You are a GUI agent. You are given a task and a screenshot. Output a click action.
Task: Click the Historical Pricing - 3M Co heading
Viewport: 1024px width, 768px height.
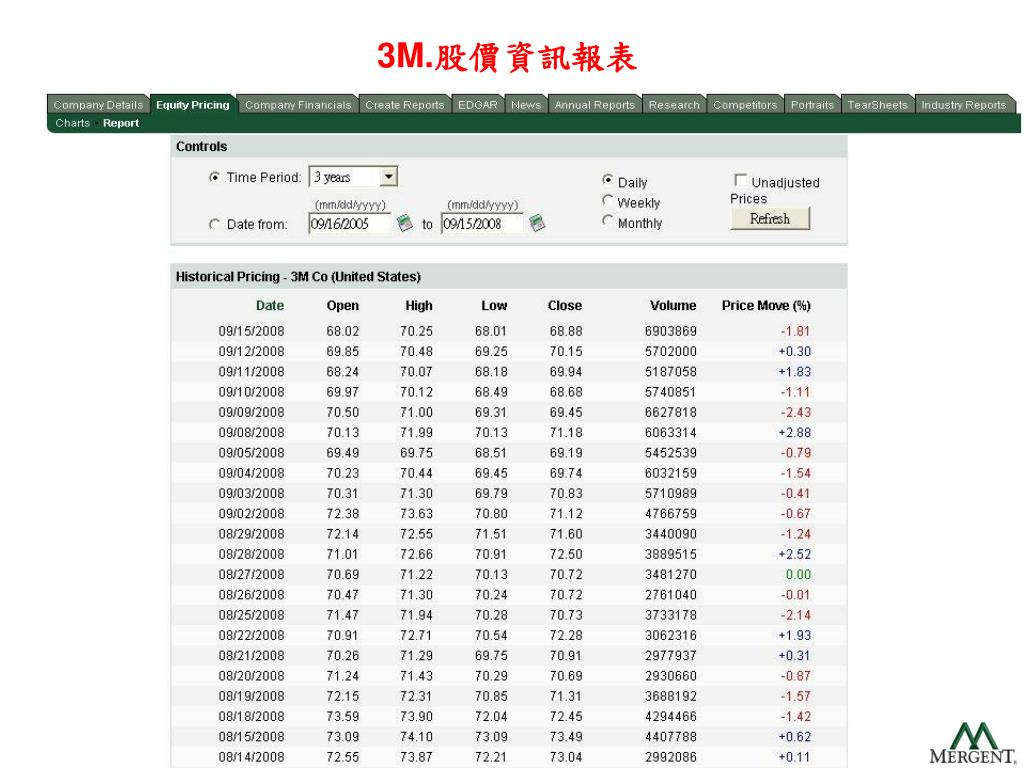point(298,276)
